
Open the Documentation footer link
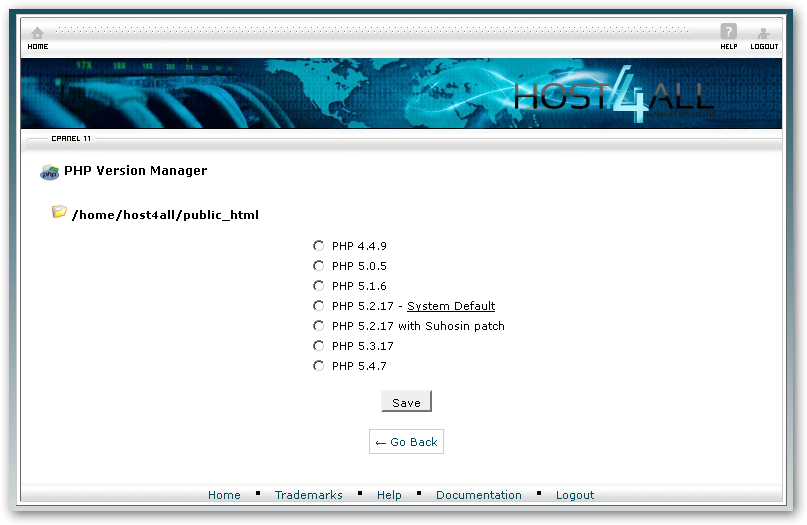478,495
